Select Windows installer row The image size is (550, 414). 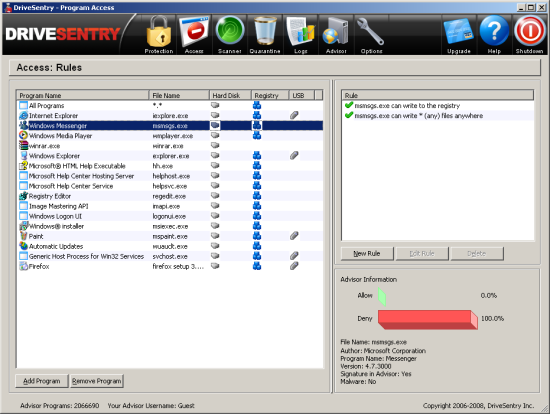coord(170,226)
